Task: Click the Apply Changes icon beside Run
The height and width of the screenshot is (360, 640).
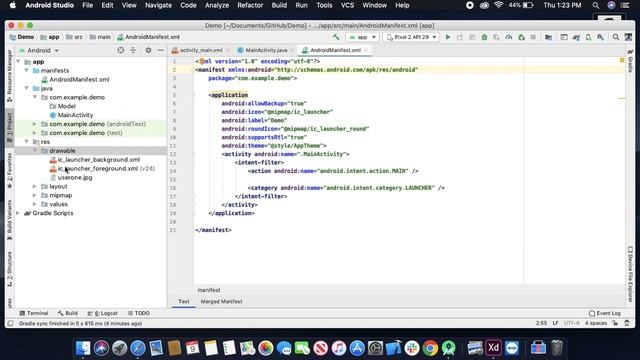Action: pos(460,37)
